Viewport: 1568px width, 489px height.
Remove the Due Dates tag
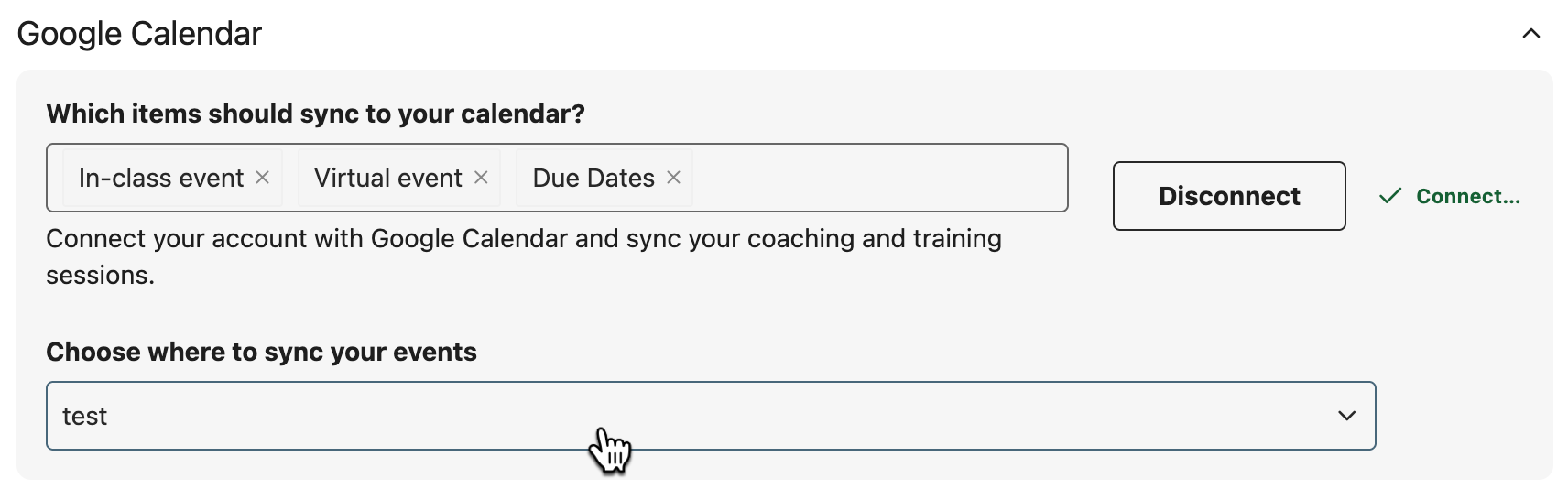click(x=673, y=178)
